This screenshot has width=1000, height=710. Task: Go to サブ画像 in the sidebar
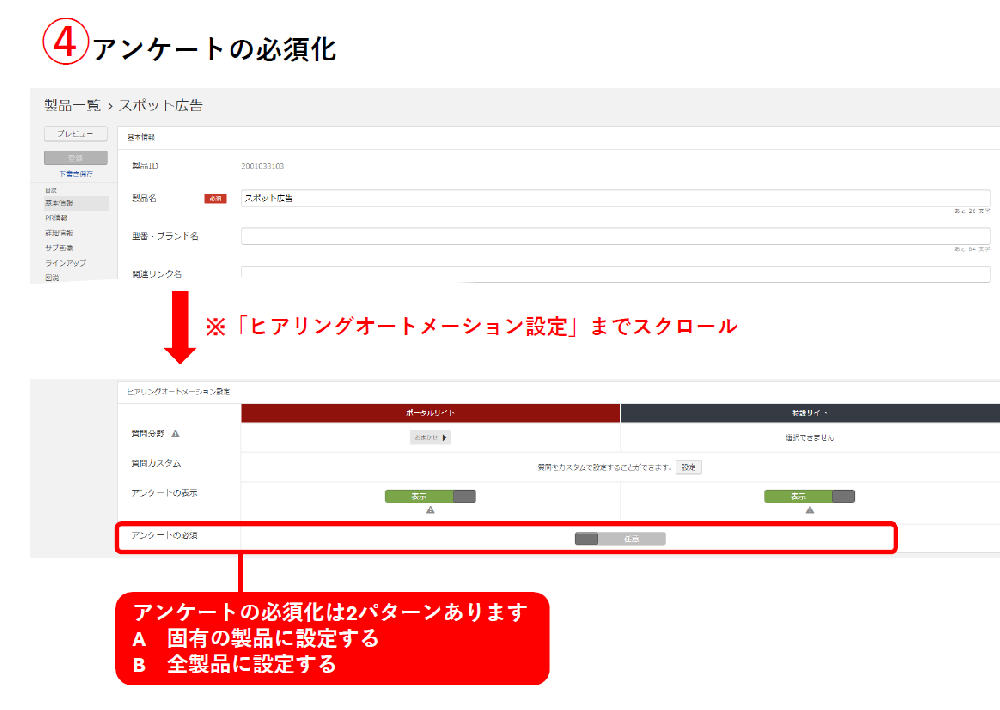[59, 247]
